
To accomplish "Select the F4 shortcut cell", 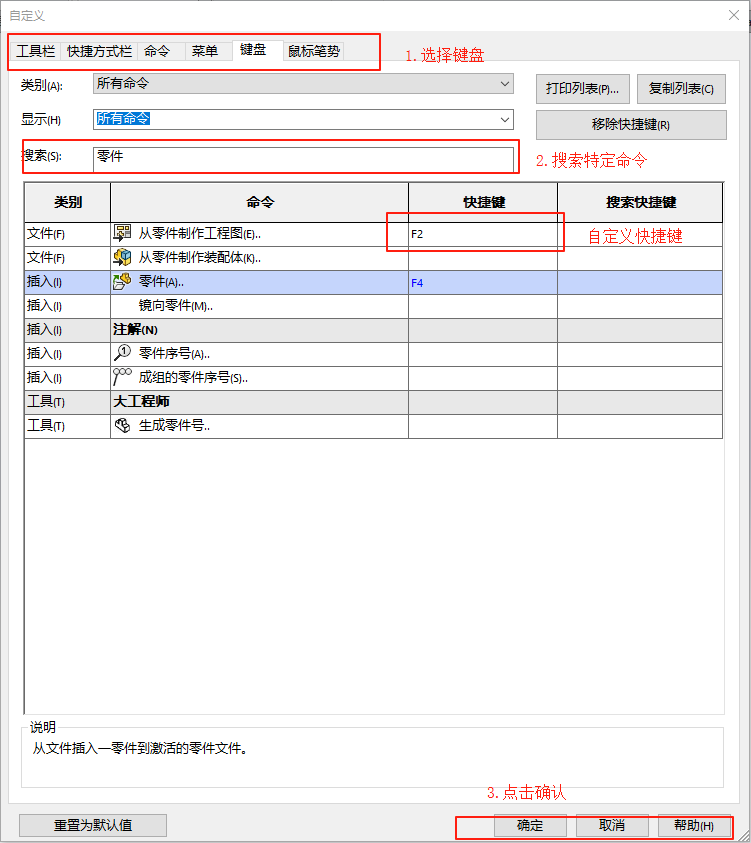I will click(x=483, y=282).
